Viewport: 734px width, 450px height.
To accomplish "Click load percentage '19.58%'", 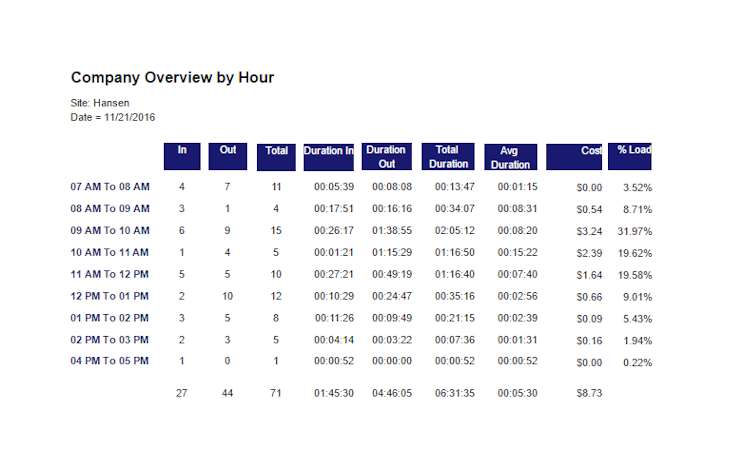I will (x=635, y=275).
